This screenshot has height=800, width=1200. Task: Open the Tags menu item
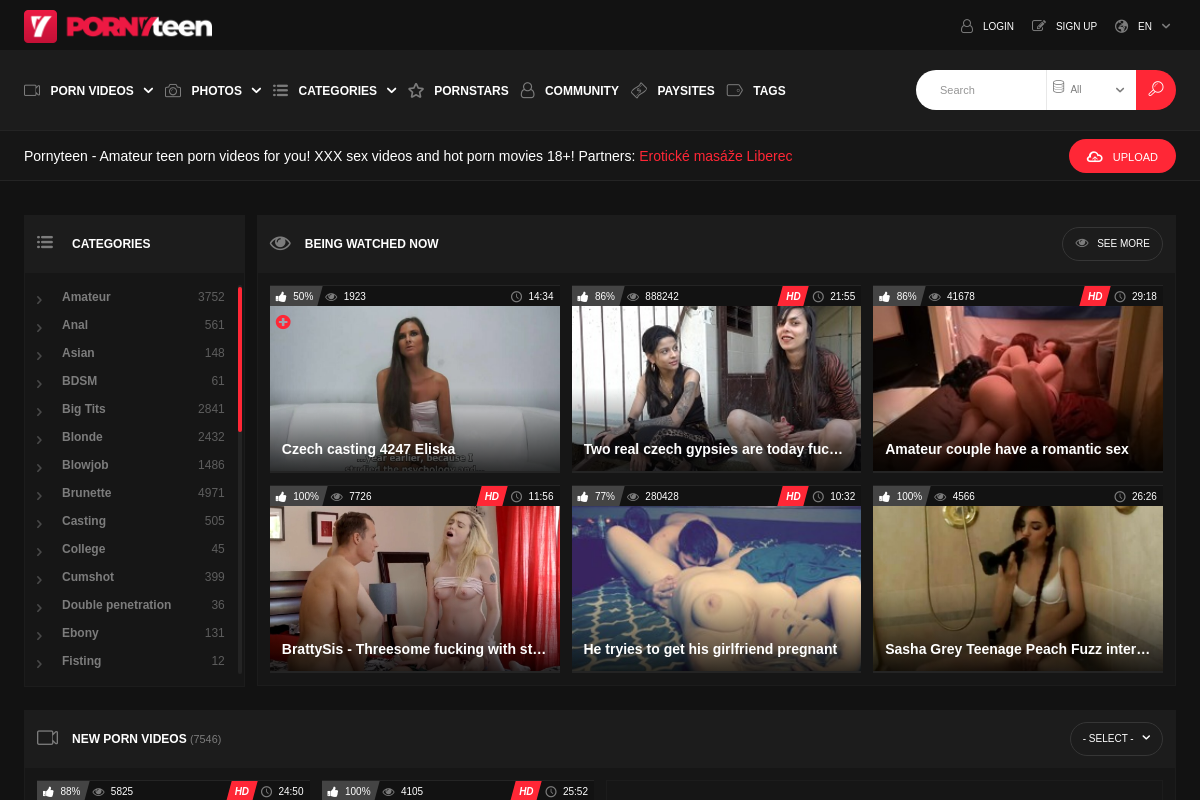point(768,91)
